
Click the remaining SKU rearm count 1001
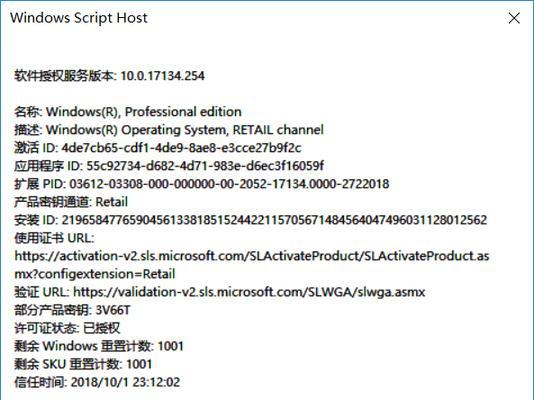(139, 364)
